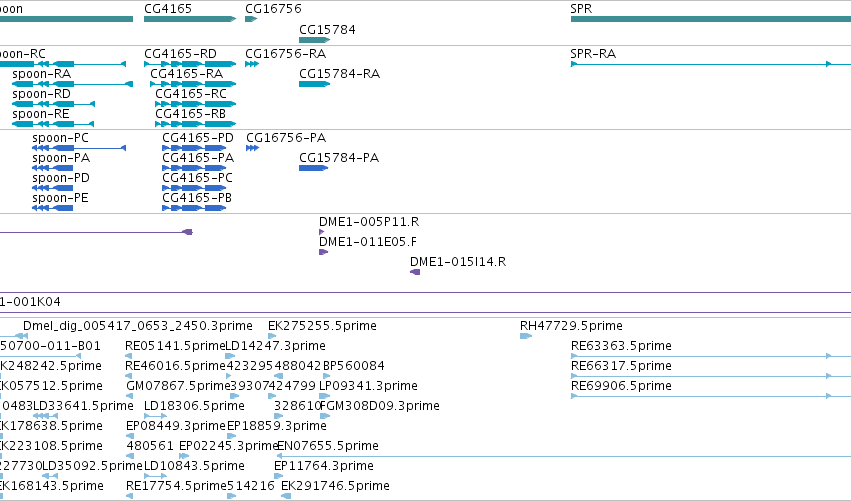The height and width of the screenshot is (501, 851).
Task: Open the EN07655.5prime EST label
Action: 328,446
